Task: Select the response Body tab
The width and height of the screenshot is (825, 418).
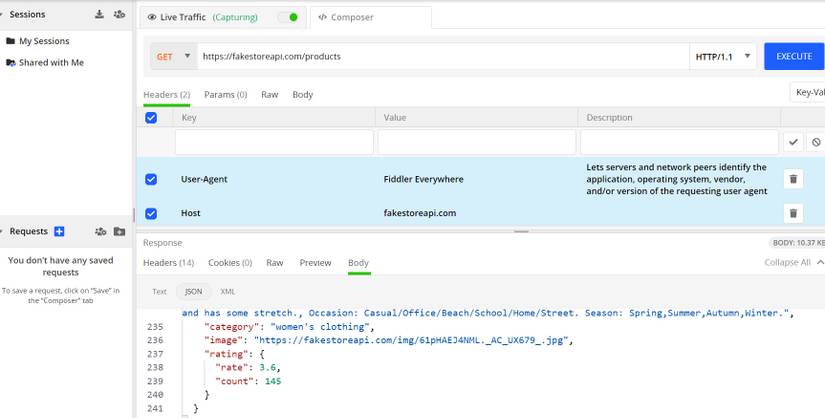Action: (358, 263)
